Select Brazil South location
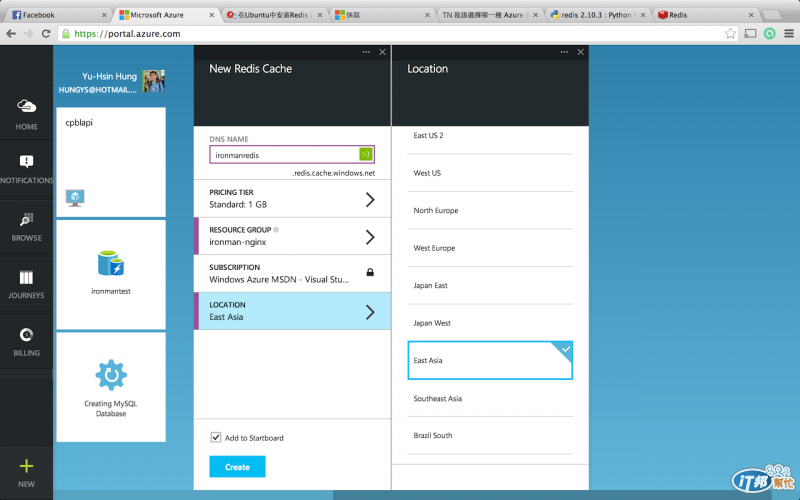800x500 pixels. click(x=490, y=435)
